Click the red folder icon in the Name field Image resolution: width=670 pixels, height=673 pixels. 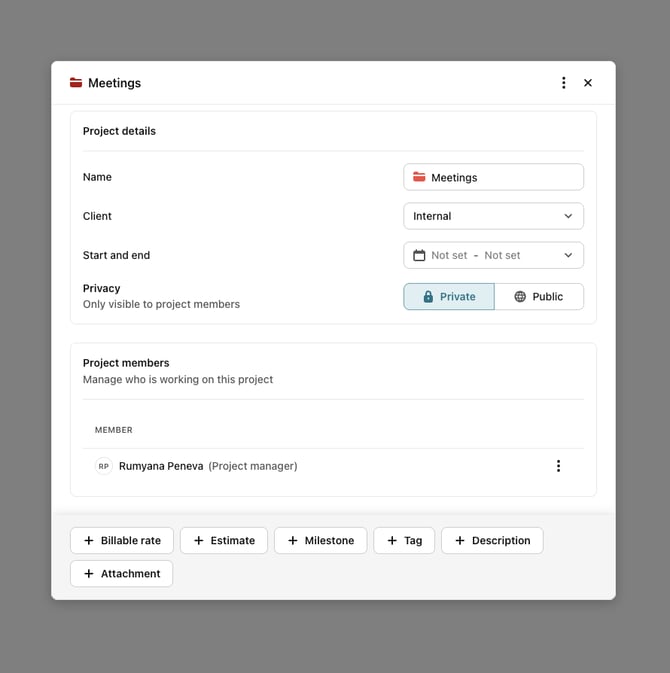pyautogui.click(x=419, y=177)
